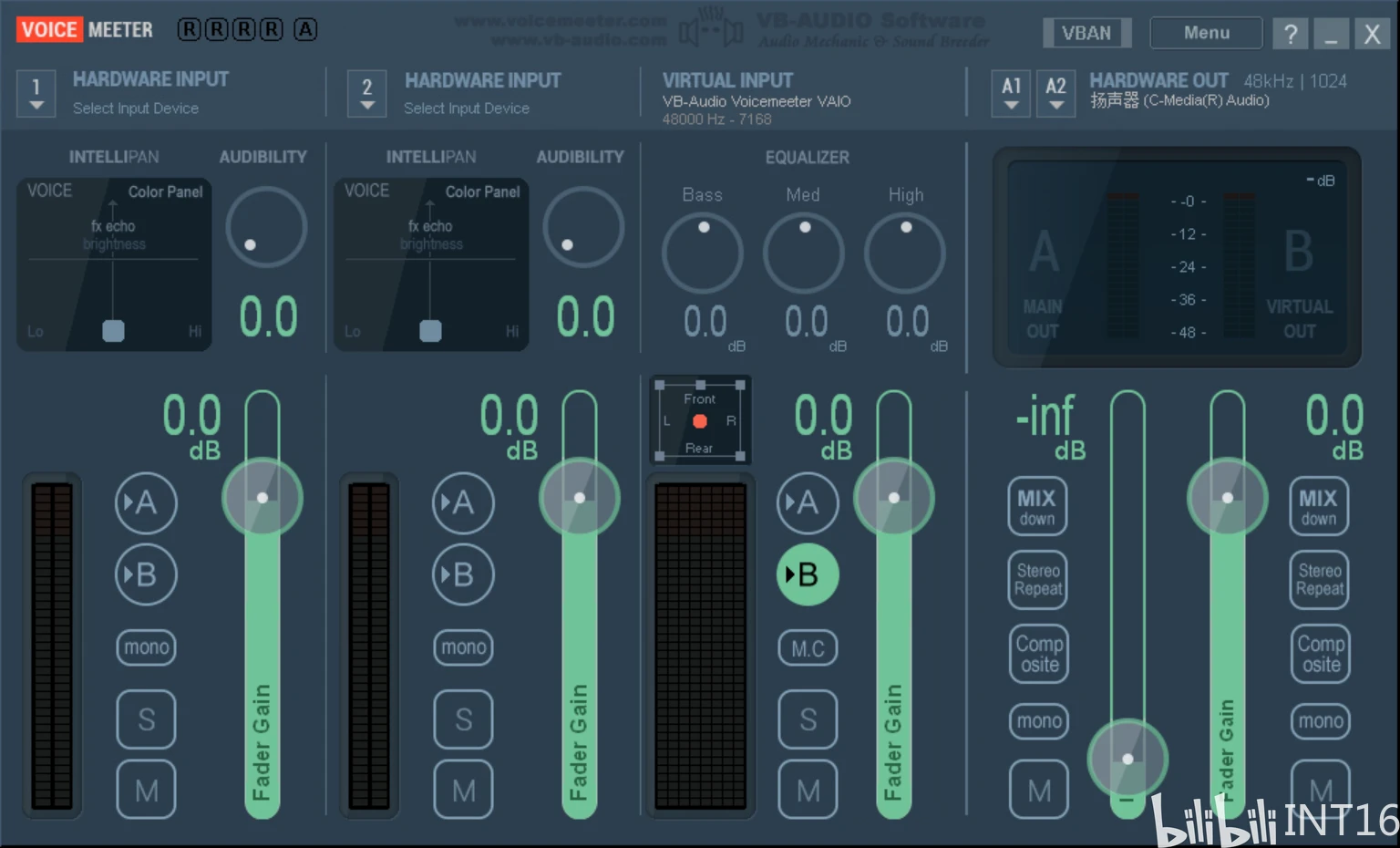Click the boxed A icon after the boxed R icons
The height and width of the screenshot is (848, 1400).
pyautogui.click(x=305, y=29)
